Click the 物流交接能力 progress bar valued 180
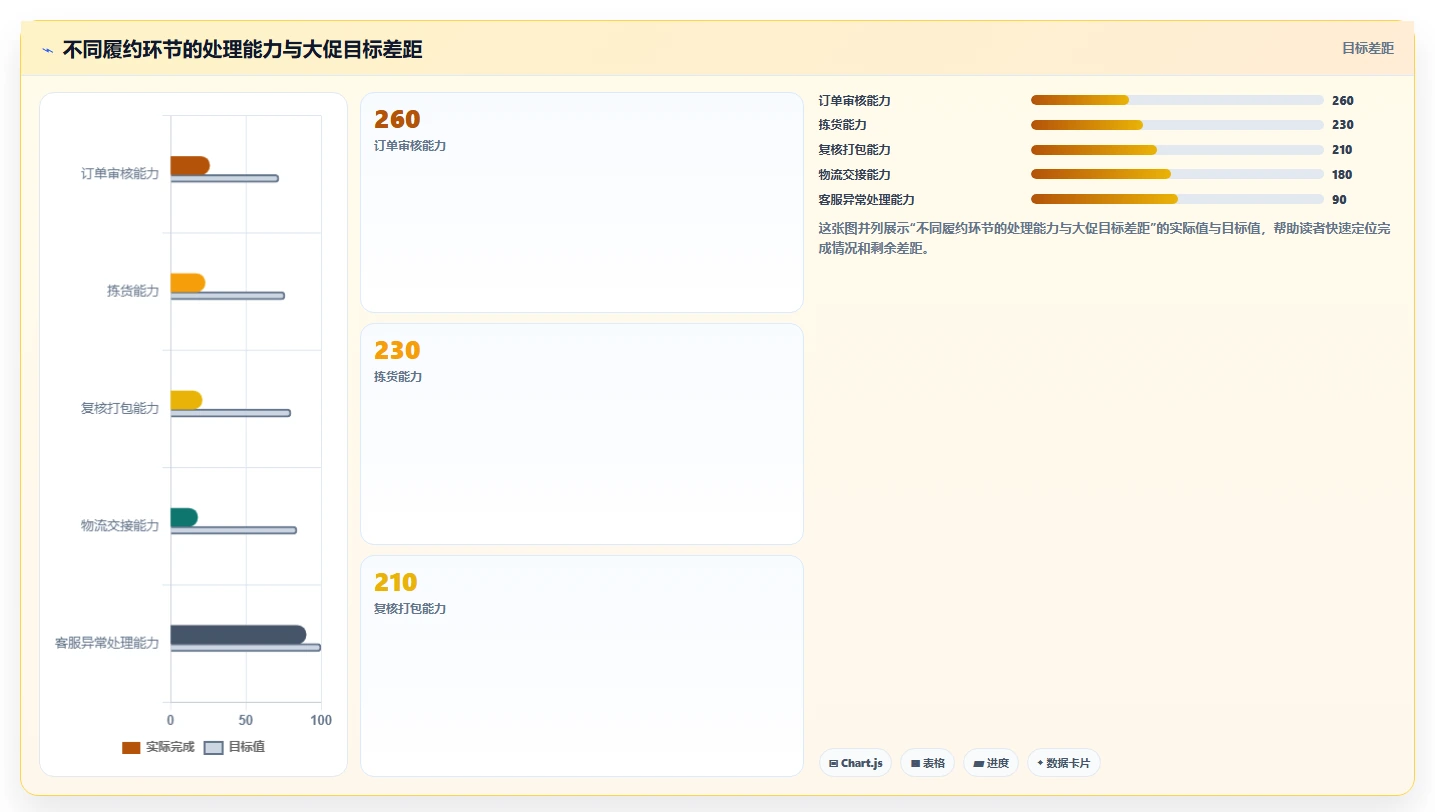The image size is (1435, 812). coord(1177,174)
